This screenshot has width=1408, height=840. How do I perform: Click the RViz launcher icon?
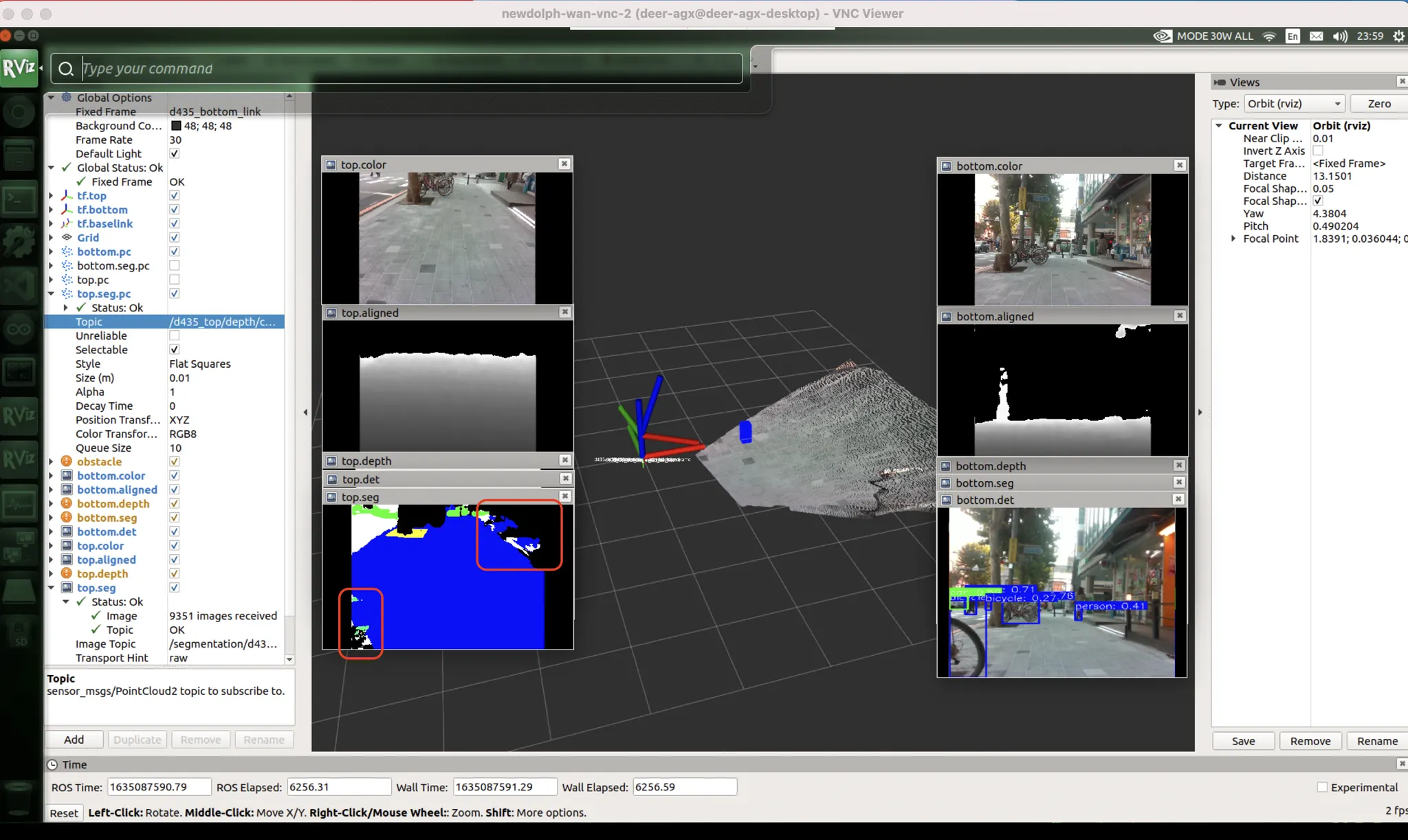pyautogui.click(x=19, y=67)
